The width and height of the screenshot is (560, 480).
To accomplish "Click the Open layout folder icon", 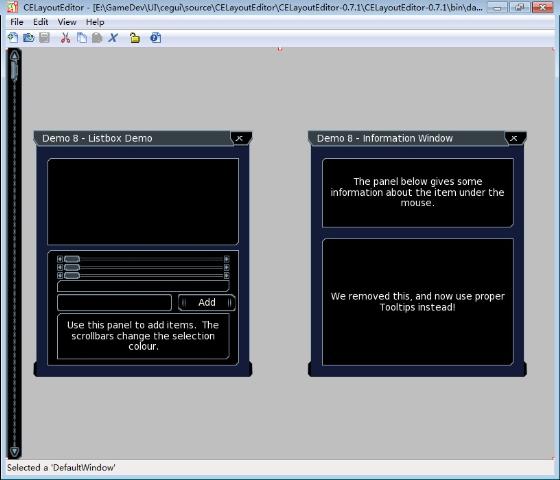I will click(29, 38).
